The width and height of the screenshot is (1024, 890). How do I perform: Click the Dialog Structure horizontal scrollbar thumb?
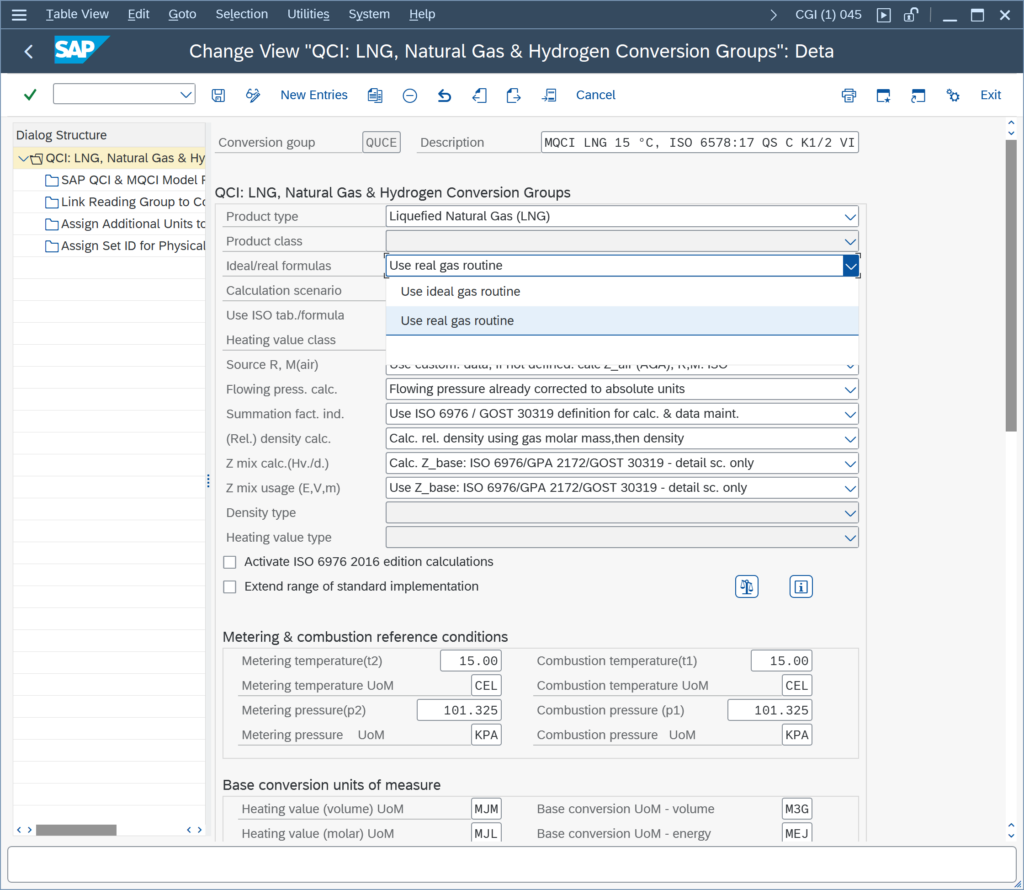[x=76, y=830]
